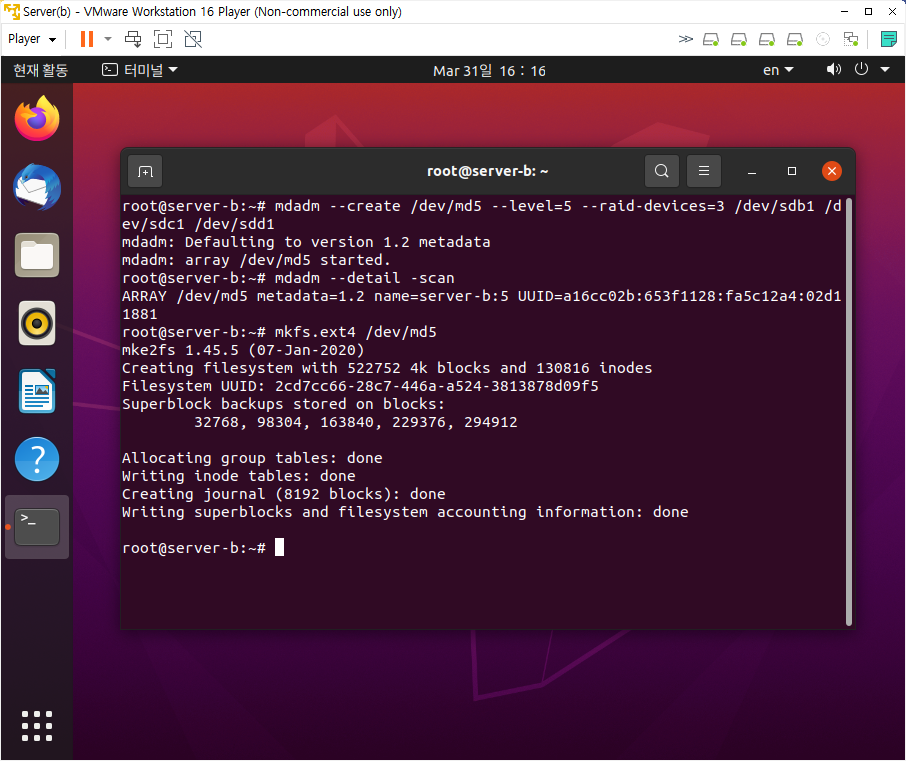Click the network adapter device icon
Viewport: 906px width, 761px height.
(851, 39)
